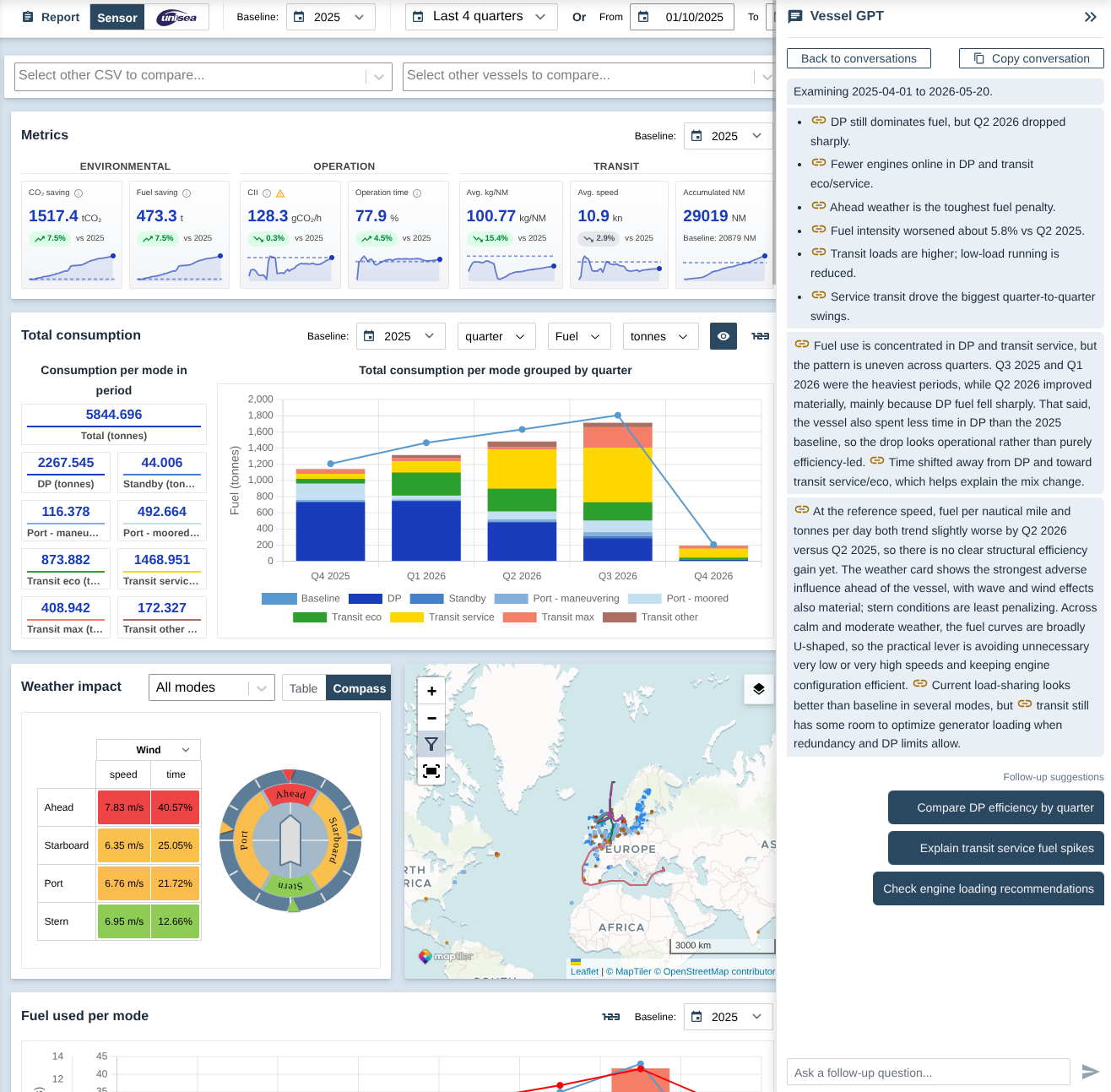1111x1092 pixels.
Task: Open the Report tab
Action: tap(51, 17)
